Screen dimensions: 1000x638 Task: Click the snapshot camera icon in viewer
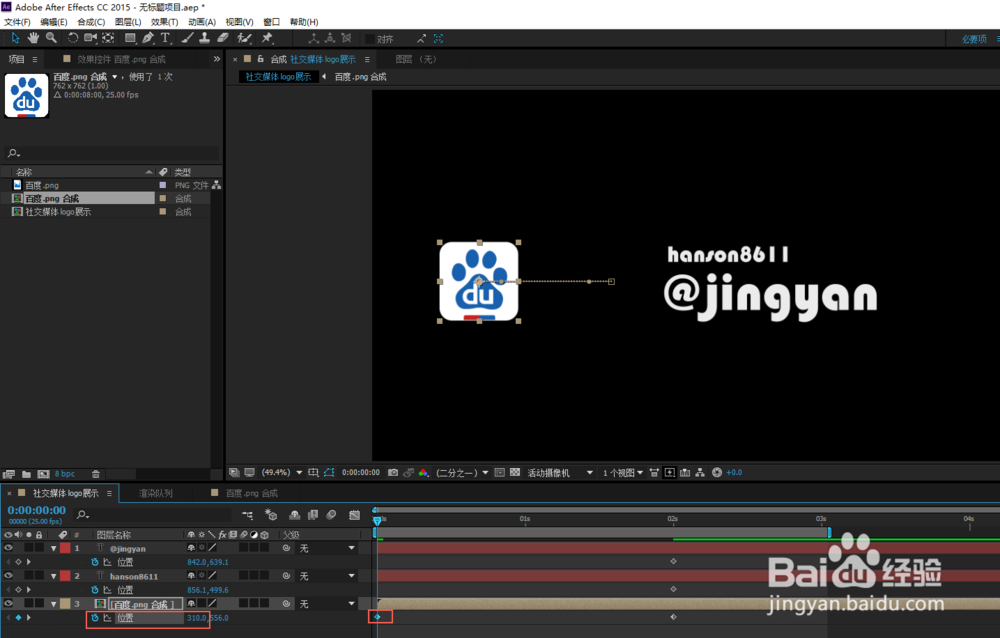[x=393, y=473]
